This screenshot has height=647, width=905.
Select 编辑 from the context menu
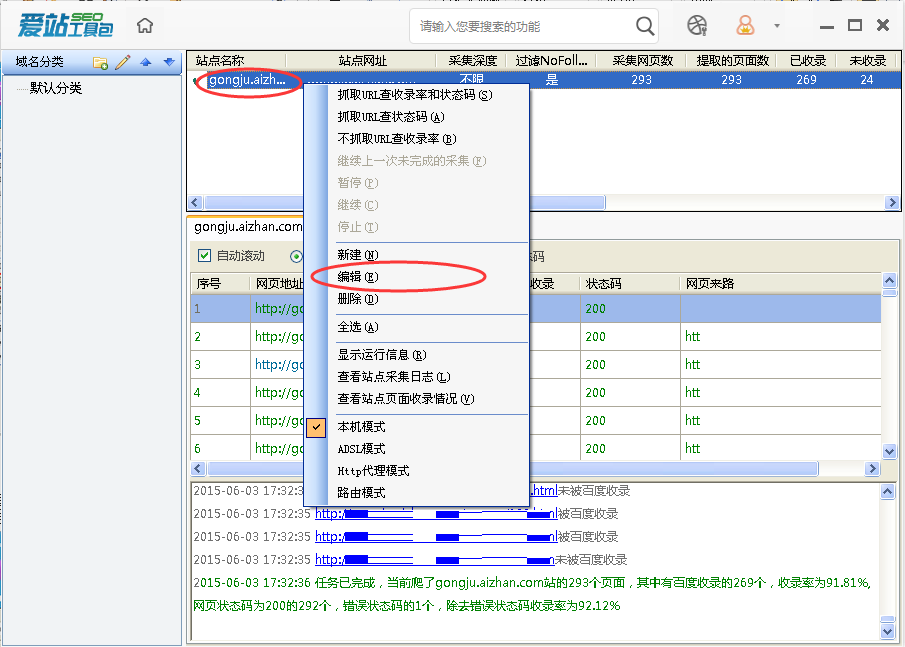pyautogui.click(x=355, y=275)
